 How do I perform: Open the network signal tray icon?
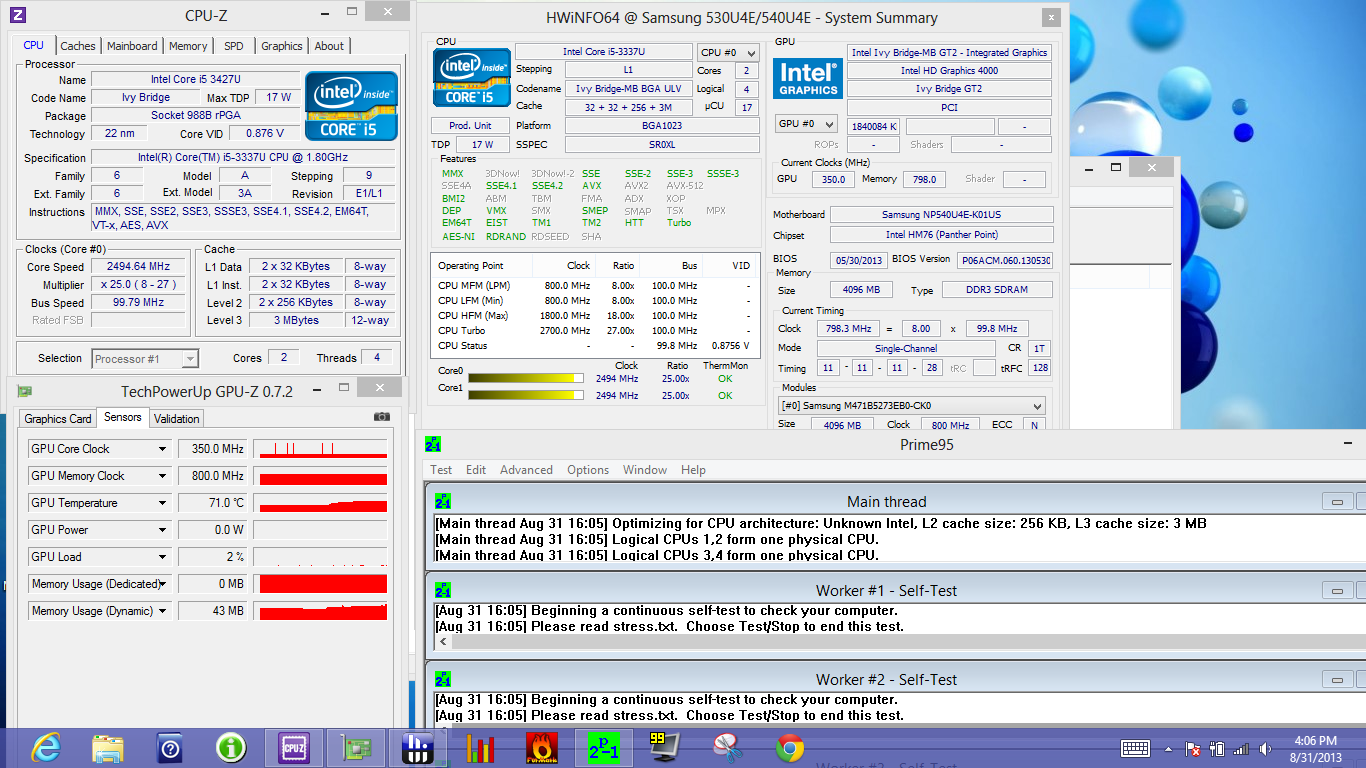coord(1241,748)
